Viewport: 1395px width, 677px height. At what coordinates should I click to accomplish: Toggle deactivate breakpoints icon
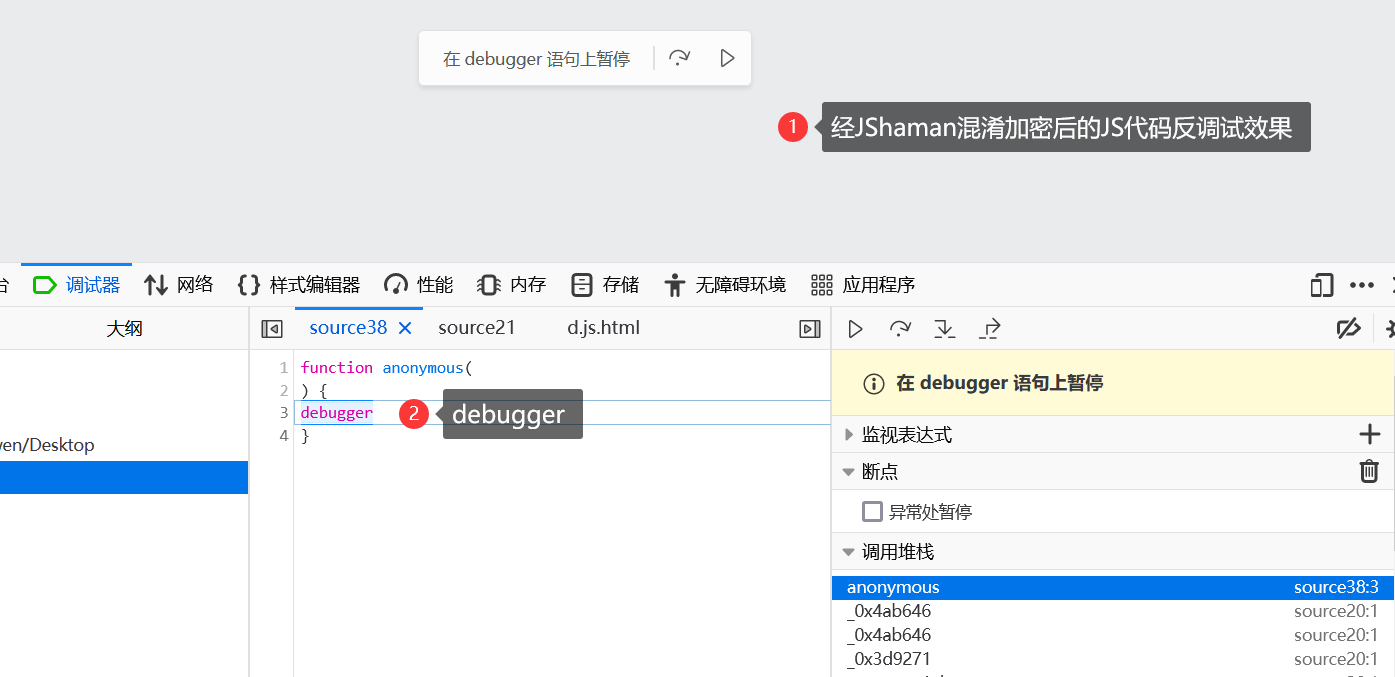point(1348,329)
